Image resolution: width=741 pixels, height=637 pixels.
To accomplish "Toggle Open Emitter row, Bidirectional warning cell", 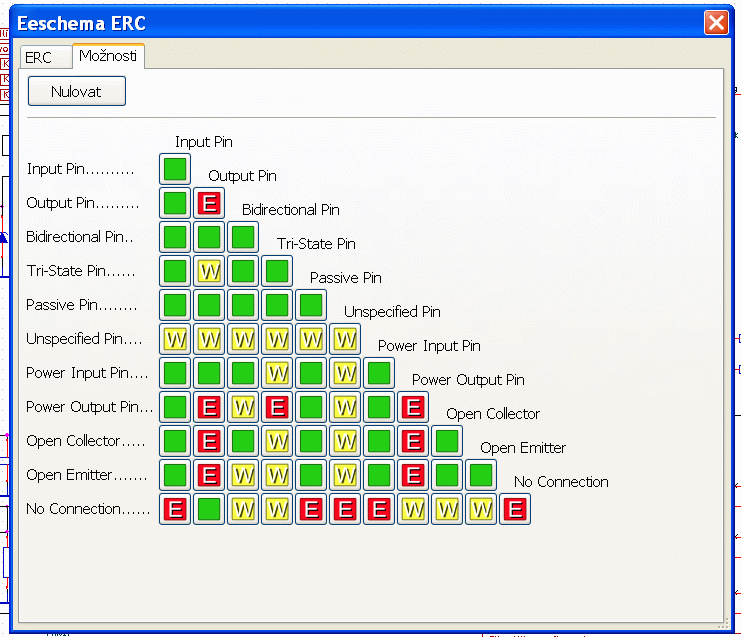I will pos(243,475).
